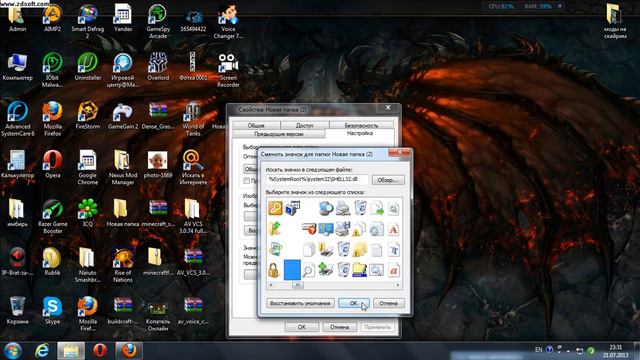Open the Доступ tab in Properties
Image resolution: width=640 pixels, height=360 pixels.
tap(304, 125)
